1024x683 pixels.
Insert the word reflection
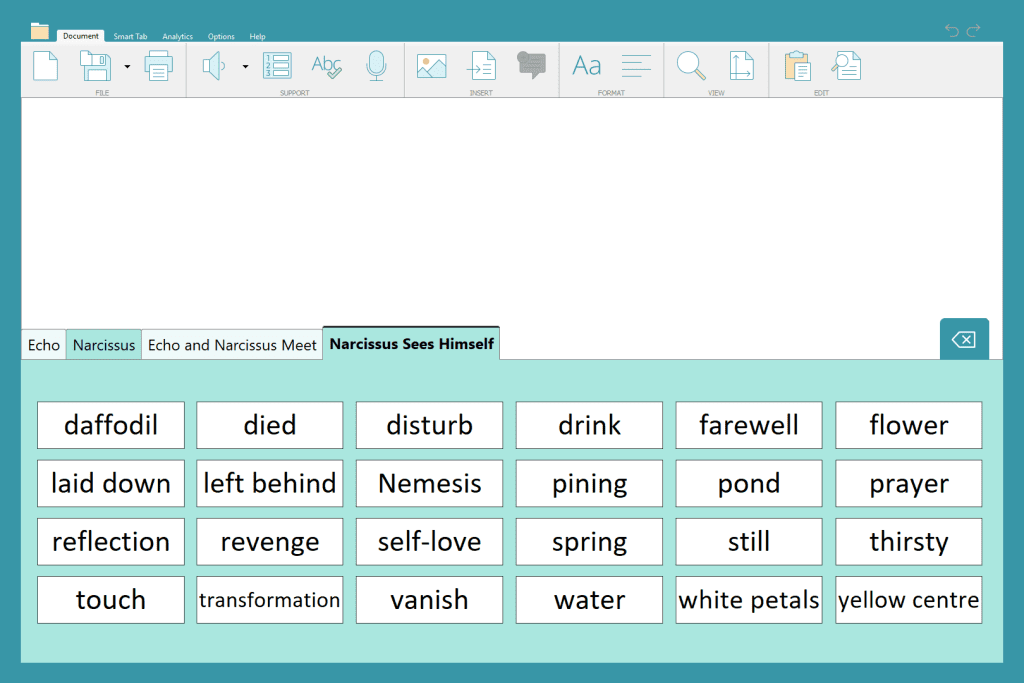[111, 541]
